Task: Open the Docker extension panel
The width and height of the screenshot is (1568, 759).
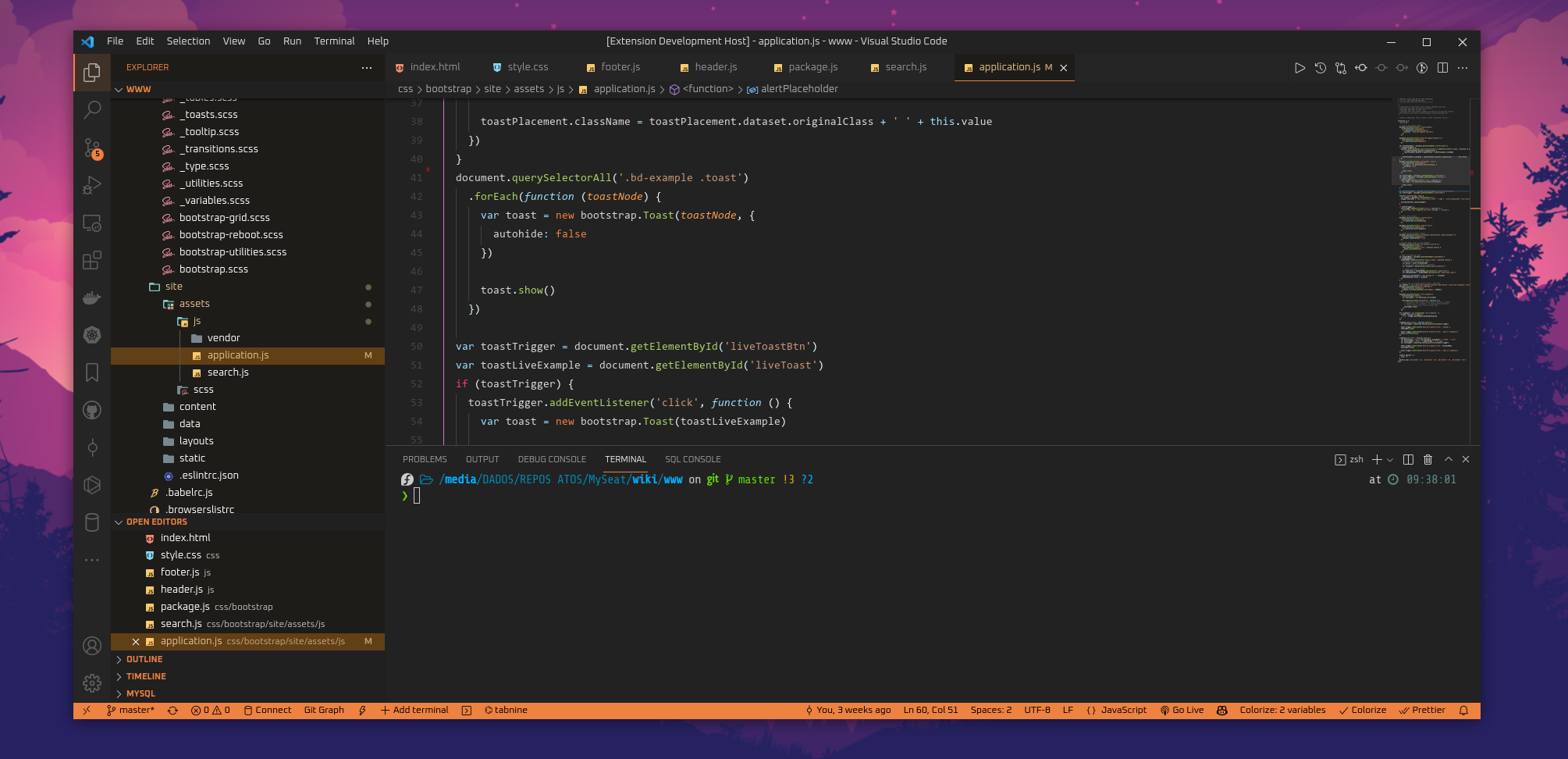Action: (92, 298)
